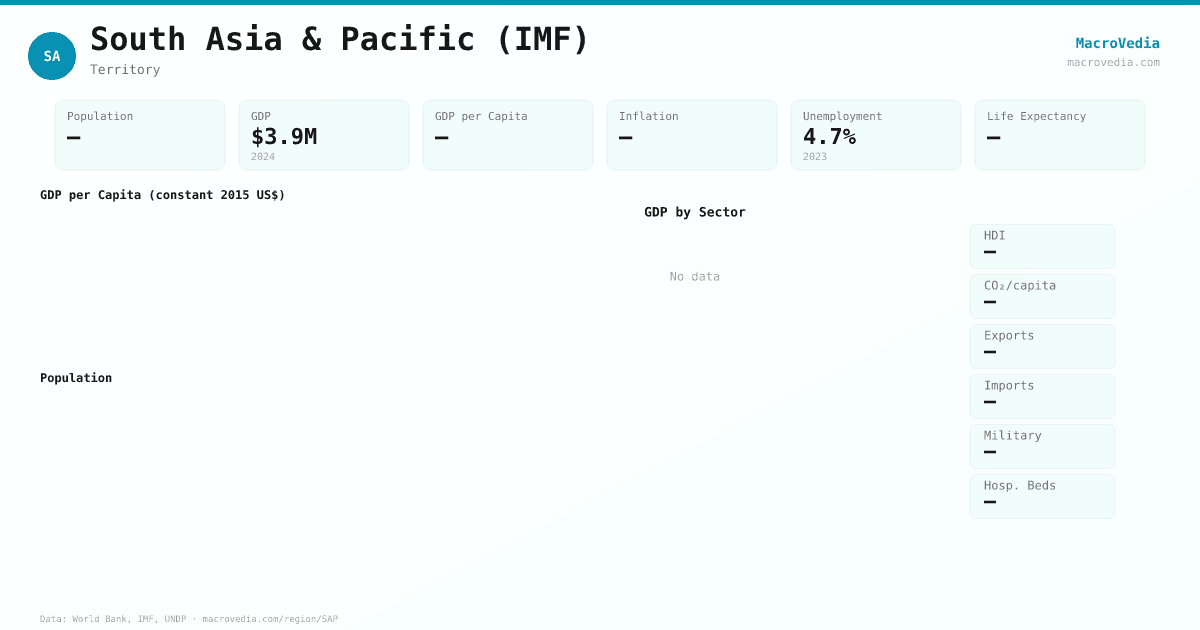Click the GDP per Capita chart title
The width and height of the screenshot is (1200, 630).
point(163,195)
